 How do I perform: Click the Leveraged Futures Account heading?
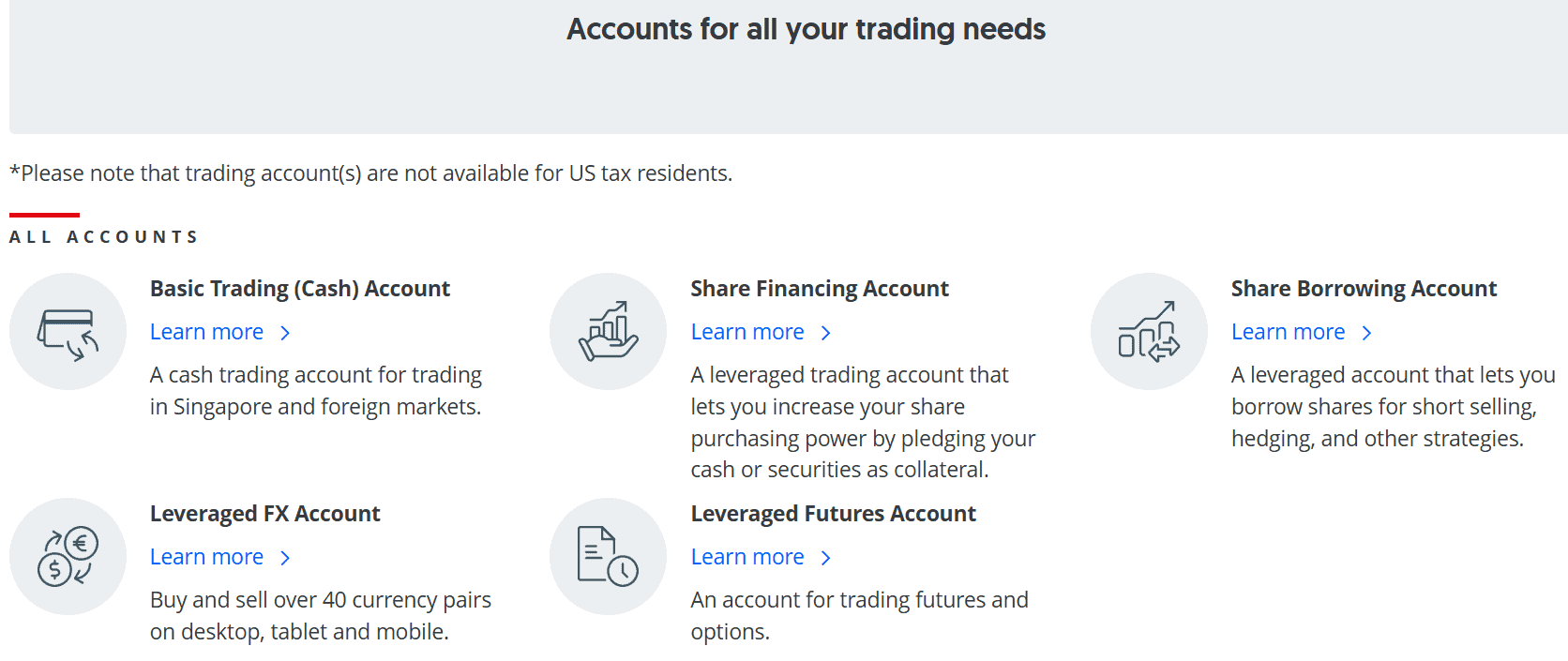coord(833,513)
